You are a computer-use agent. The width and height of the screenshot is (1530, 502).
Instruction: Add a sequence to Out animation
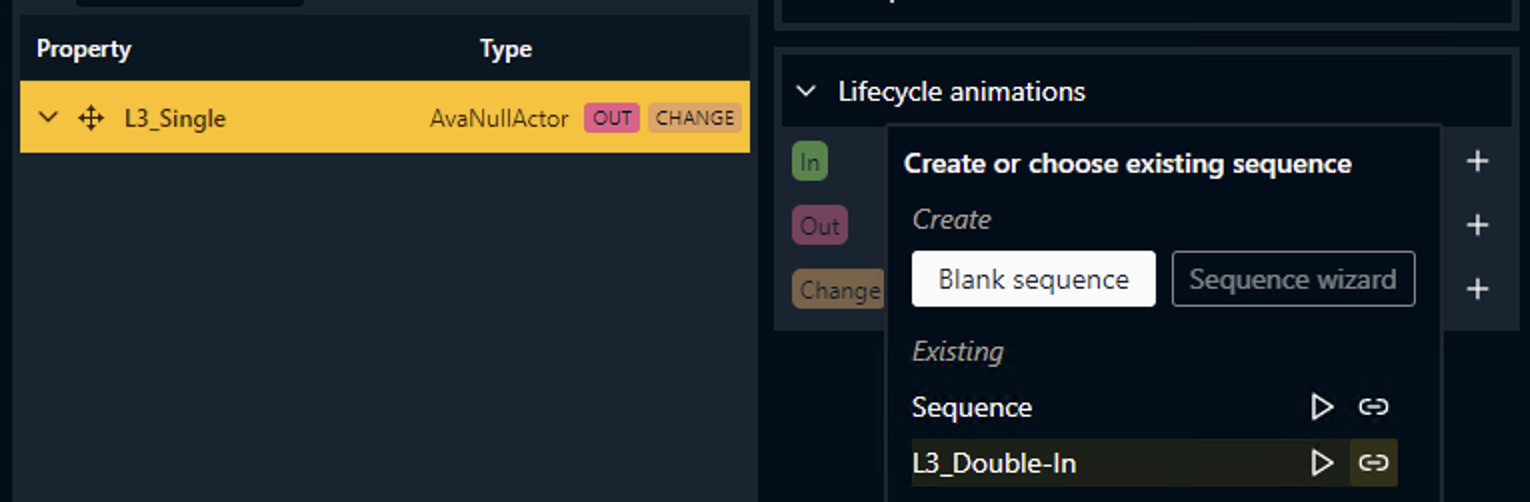[x=1477, y=225]
